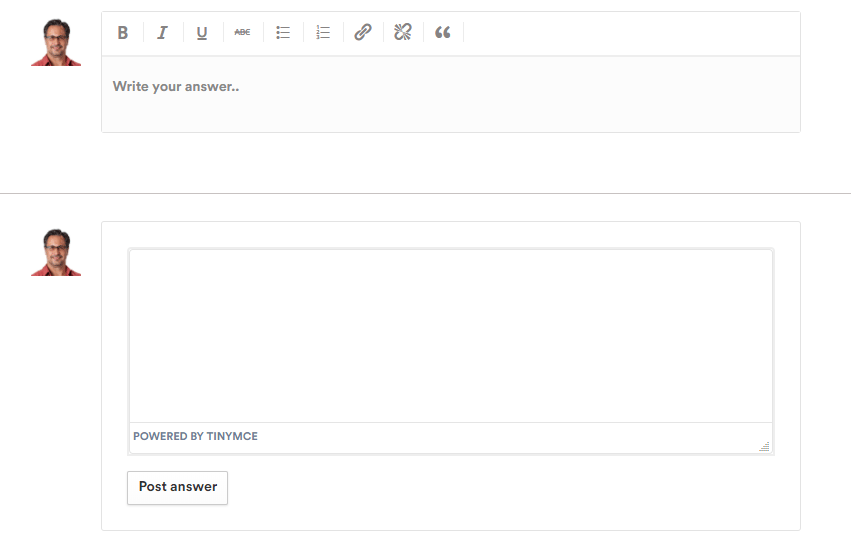This screenshot has height=547, width=852.
Task: Toggle Bold formatting in the toolbar
Action: (x=123, y=33)
